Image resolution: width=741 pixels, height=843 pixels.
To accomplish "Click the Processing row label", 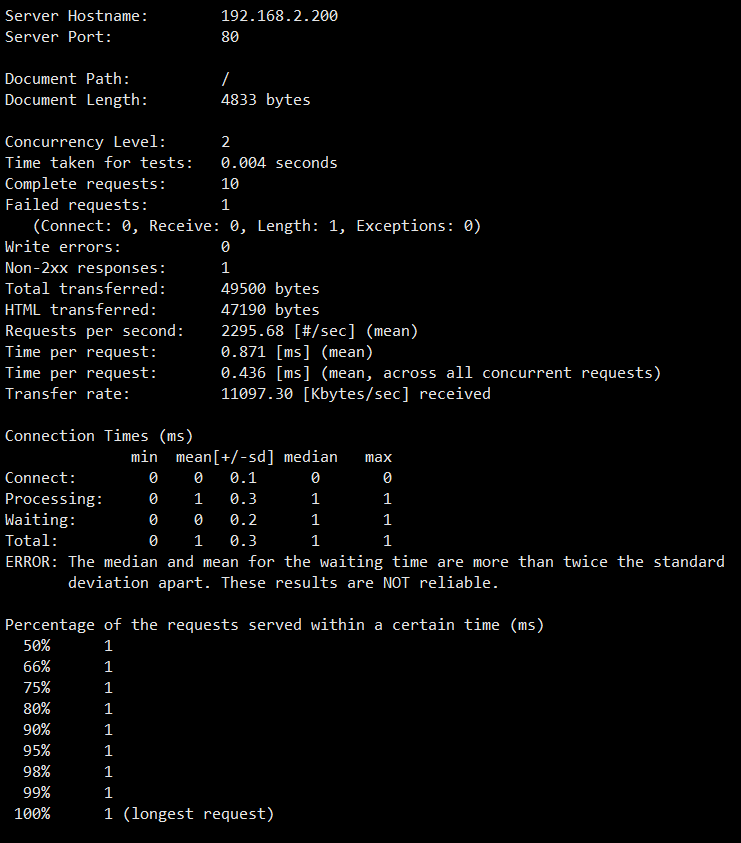I will (54, 498).
